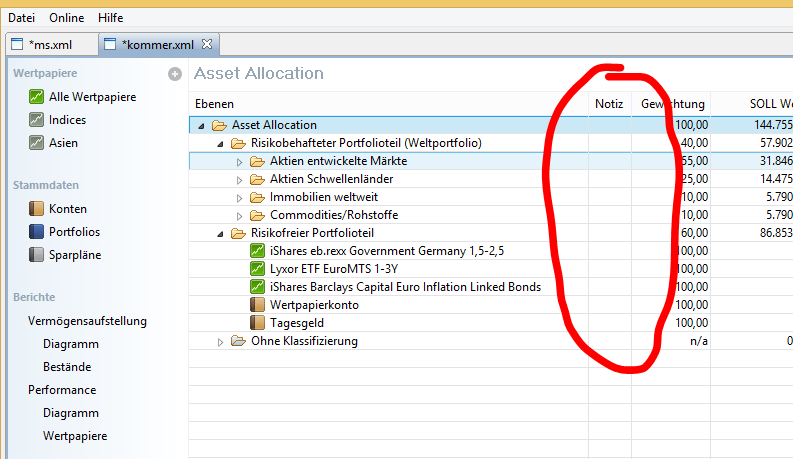The width and height of the screenshot is (793, 459).
Task: Select the Asien watchlist icon
Action: pos(36,143)
